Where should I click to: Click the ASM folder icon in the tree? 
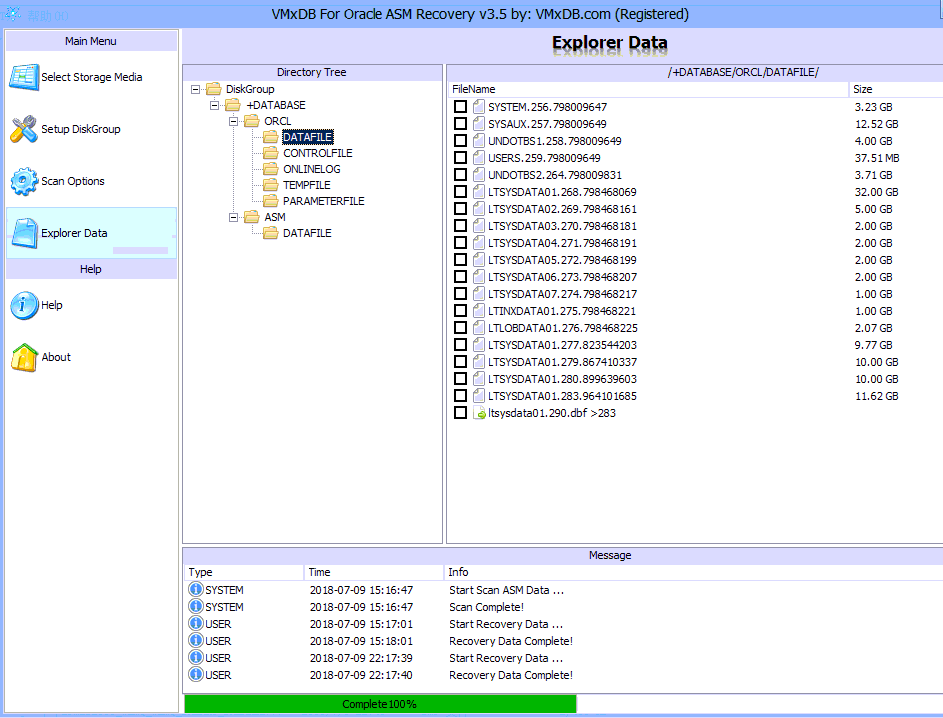[x=251, y=217]
